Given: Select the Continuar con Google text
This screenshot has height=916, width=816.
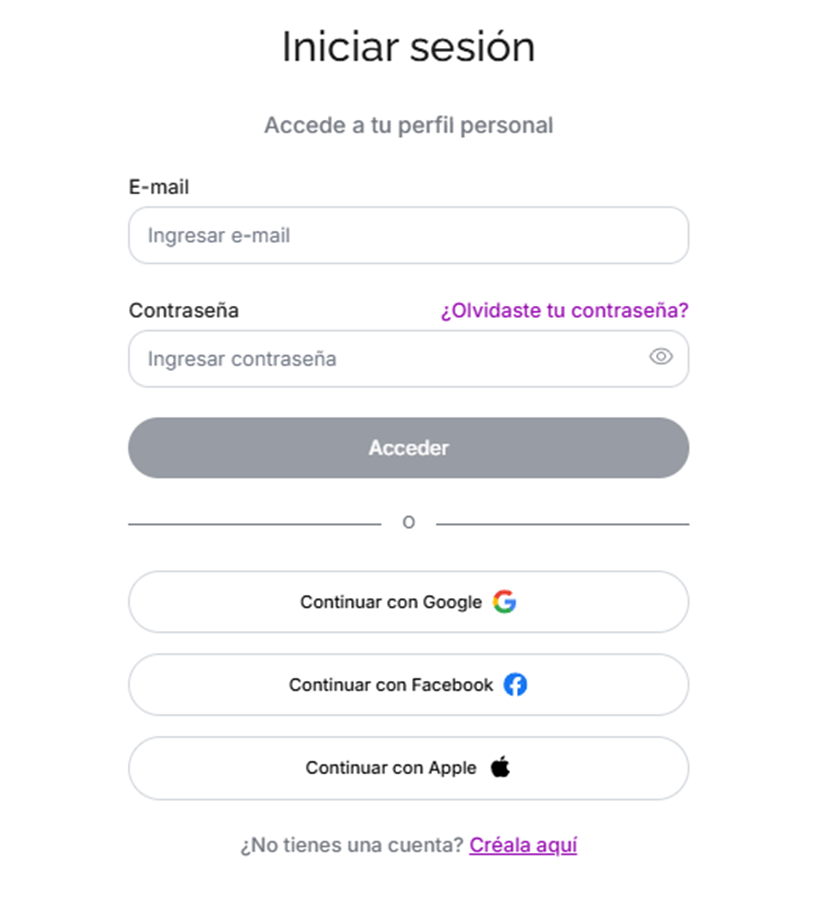Looking at the screenshot, I should pyautogui.click(x=391, y=602).
